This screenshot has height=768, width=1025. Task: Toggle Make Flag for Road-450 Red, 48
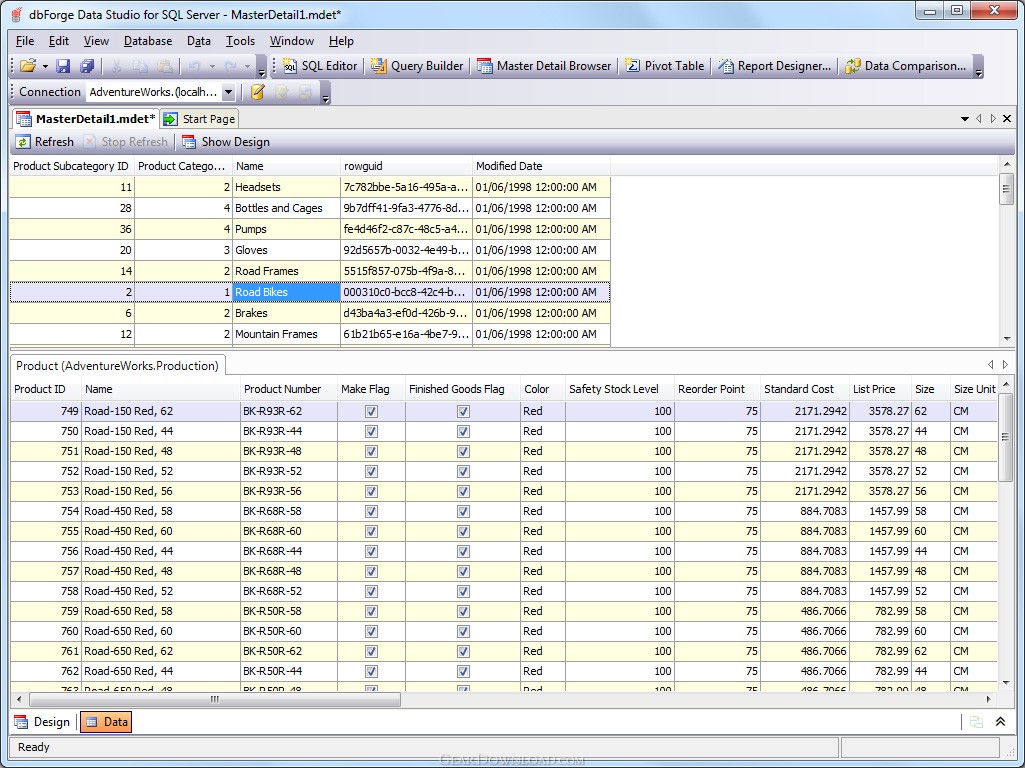371,571
